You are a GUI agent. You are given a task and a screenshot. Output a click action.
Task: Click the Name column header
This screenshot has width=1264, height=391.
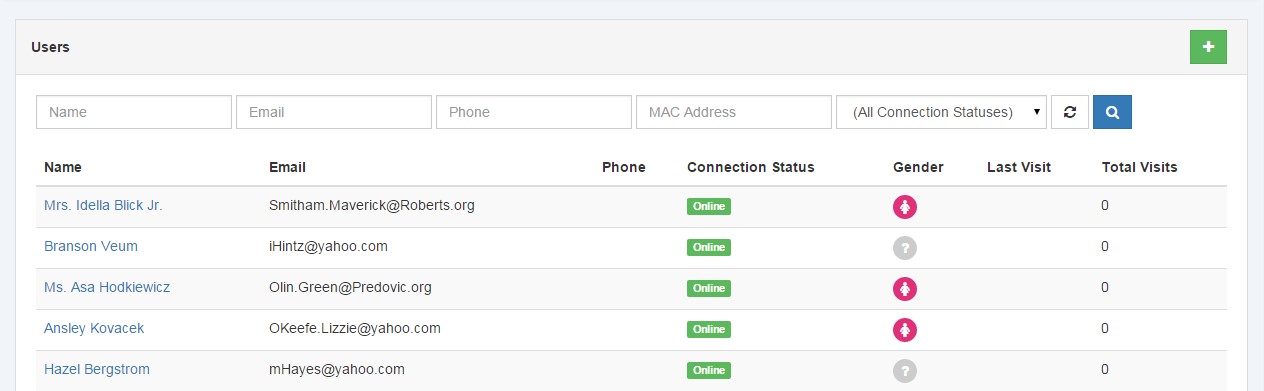(x=63, y=167)
